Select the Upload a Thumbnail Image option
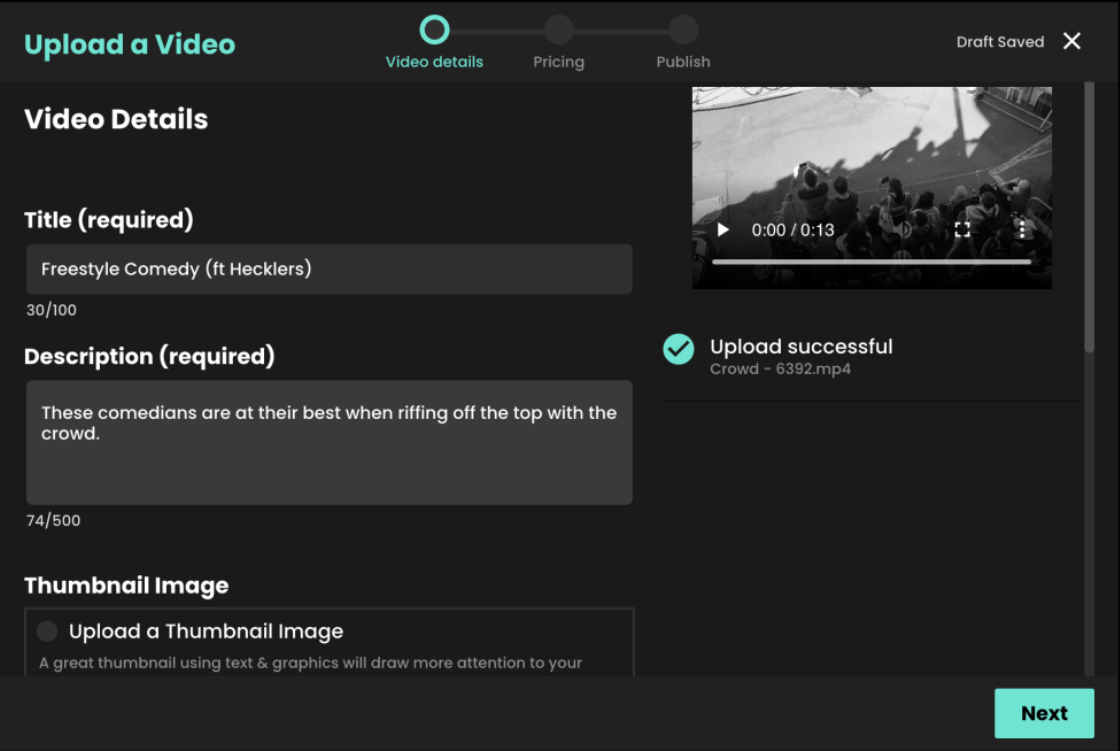This screenshot has height=751, width=1120. [x=47, y=631]
